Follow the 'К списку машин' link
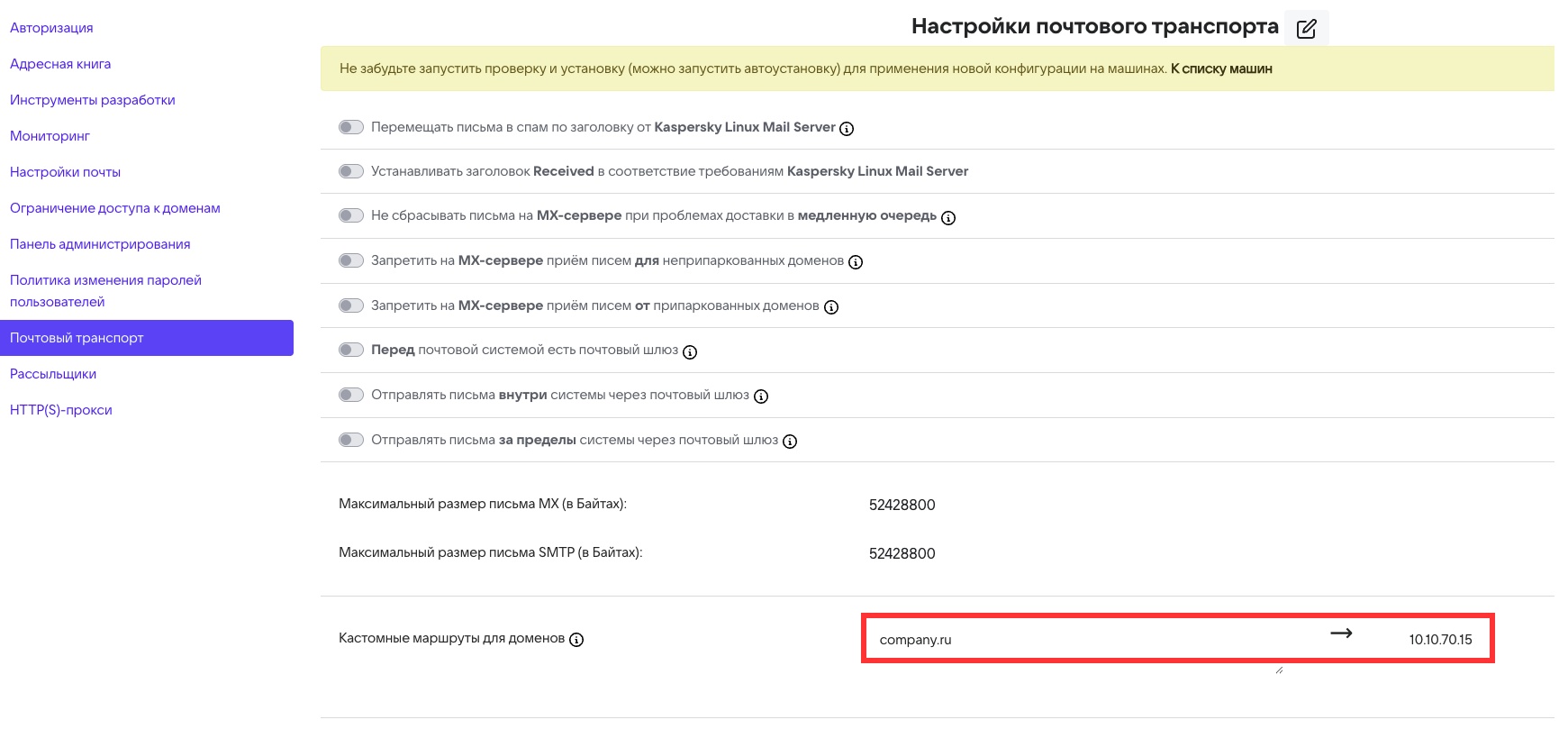This screenshot has width=1568, height=729. (x=1221, y=68)
